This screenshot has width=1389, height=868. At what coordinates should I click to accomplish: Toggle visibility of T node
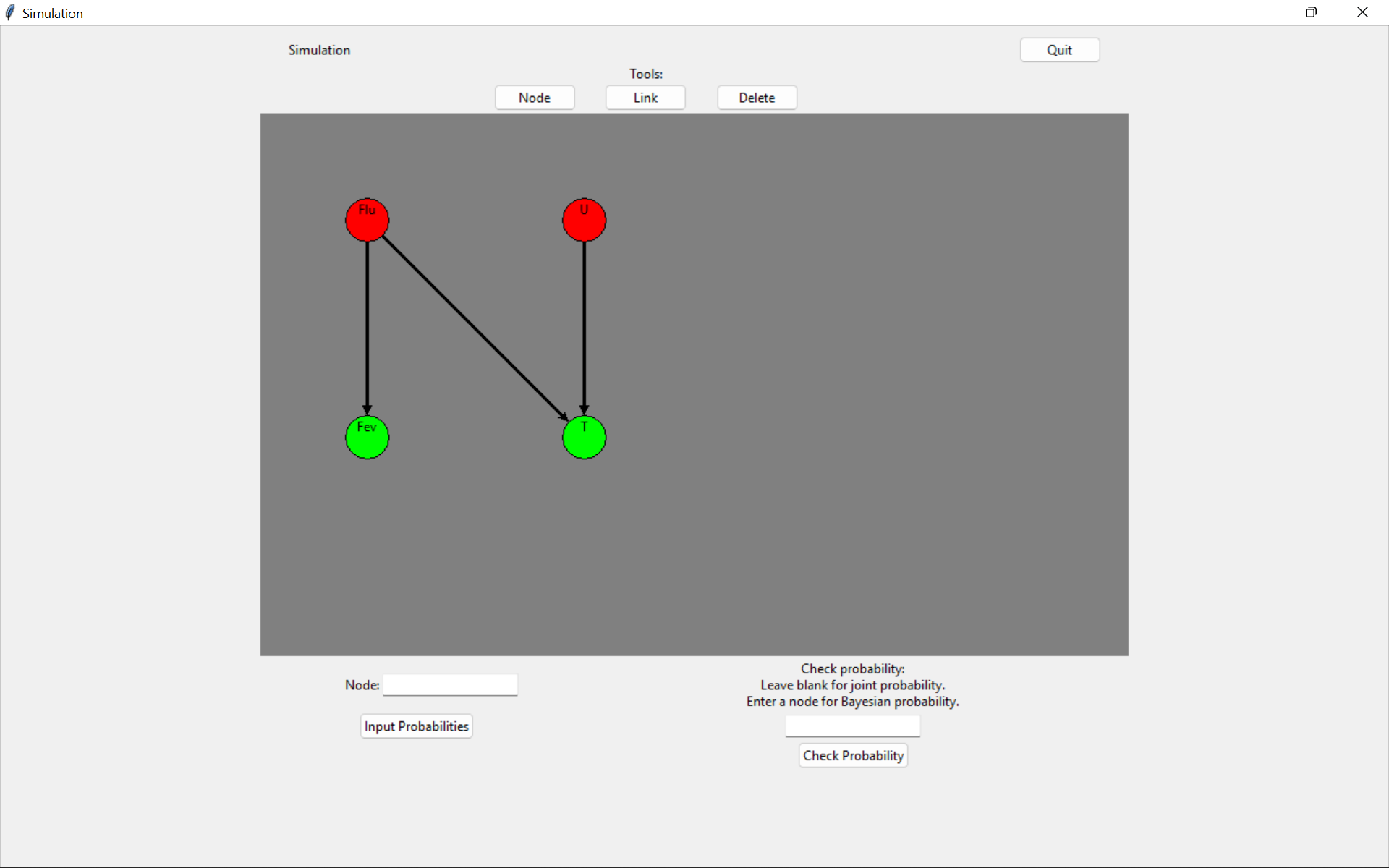[x=584, y=438]
